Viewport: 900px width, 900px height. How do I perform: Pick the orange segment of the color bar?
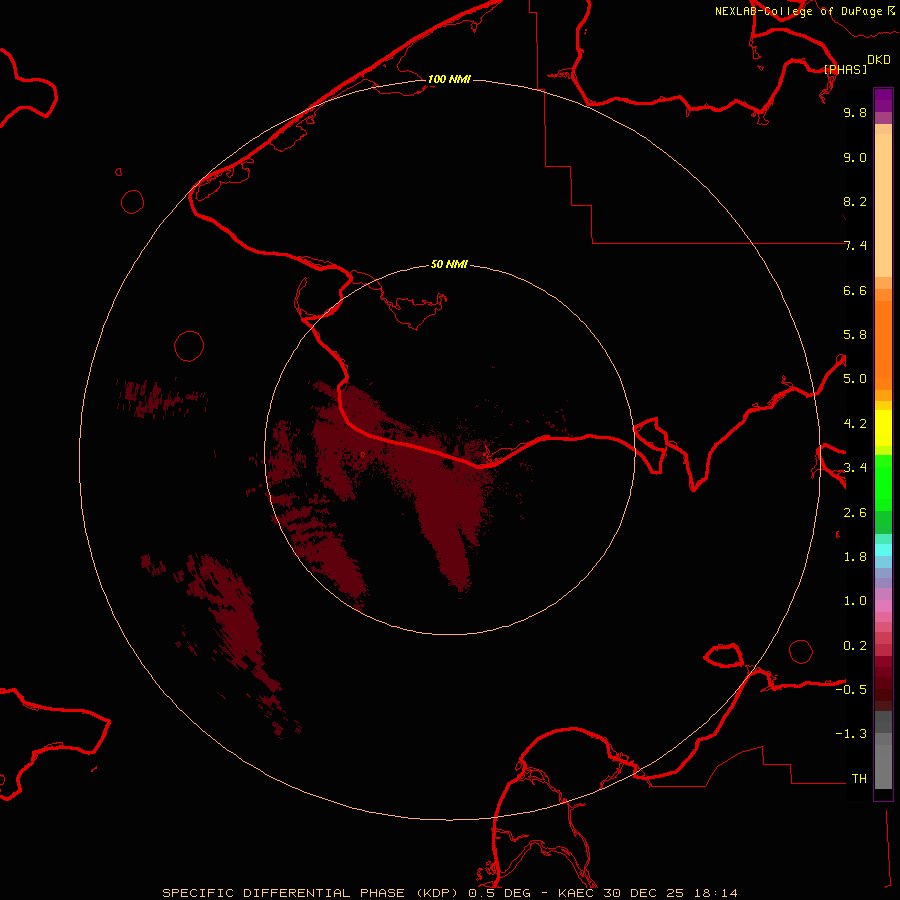tap(883, 346)
